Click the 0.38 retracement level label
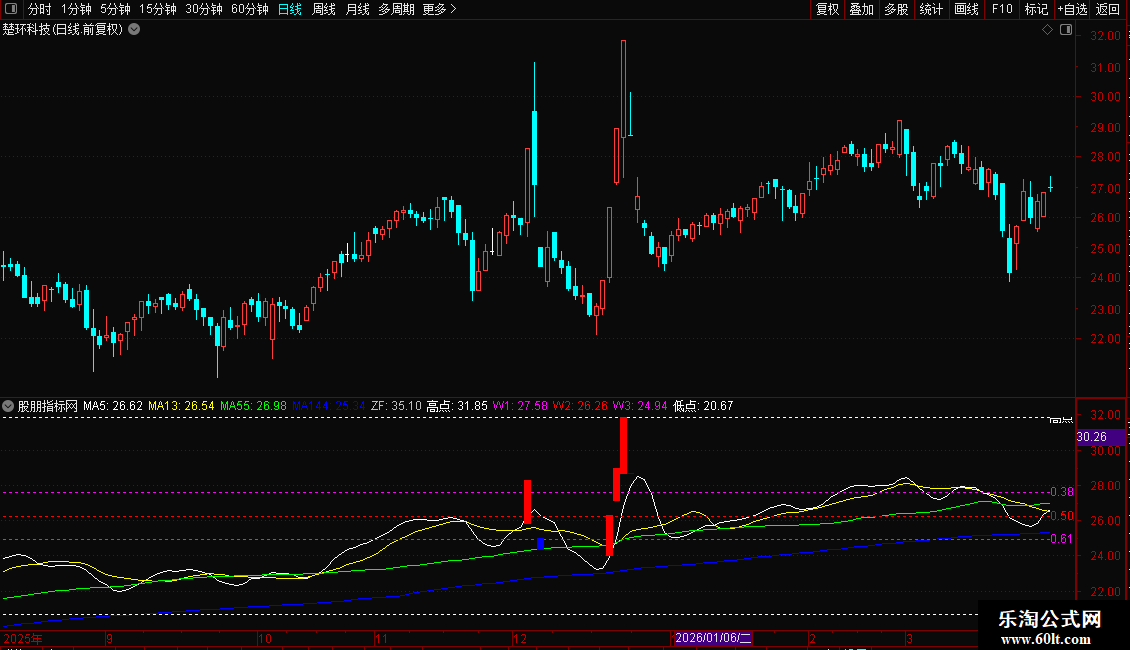This screenshot has width=1130, height=650. [1062, 491]
